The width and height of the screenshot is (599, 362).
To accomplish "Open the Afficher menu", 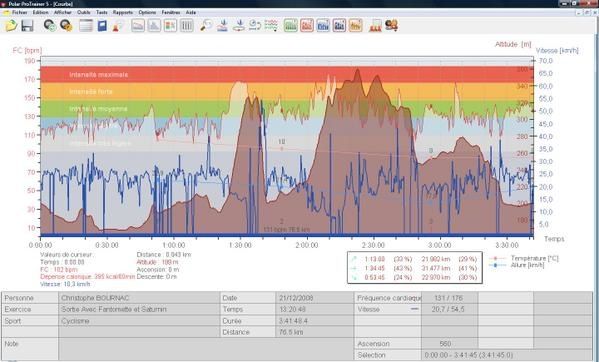I will [x=63, y=12].
